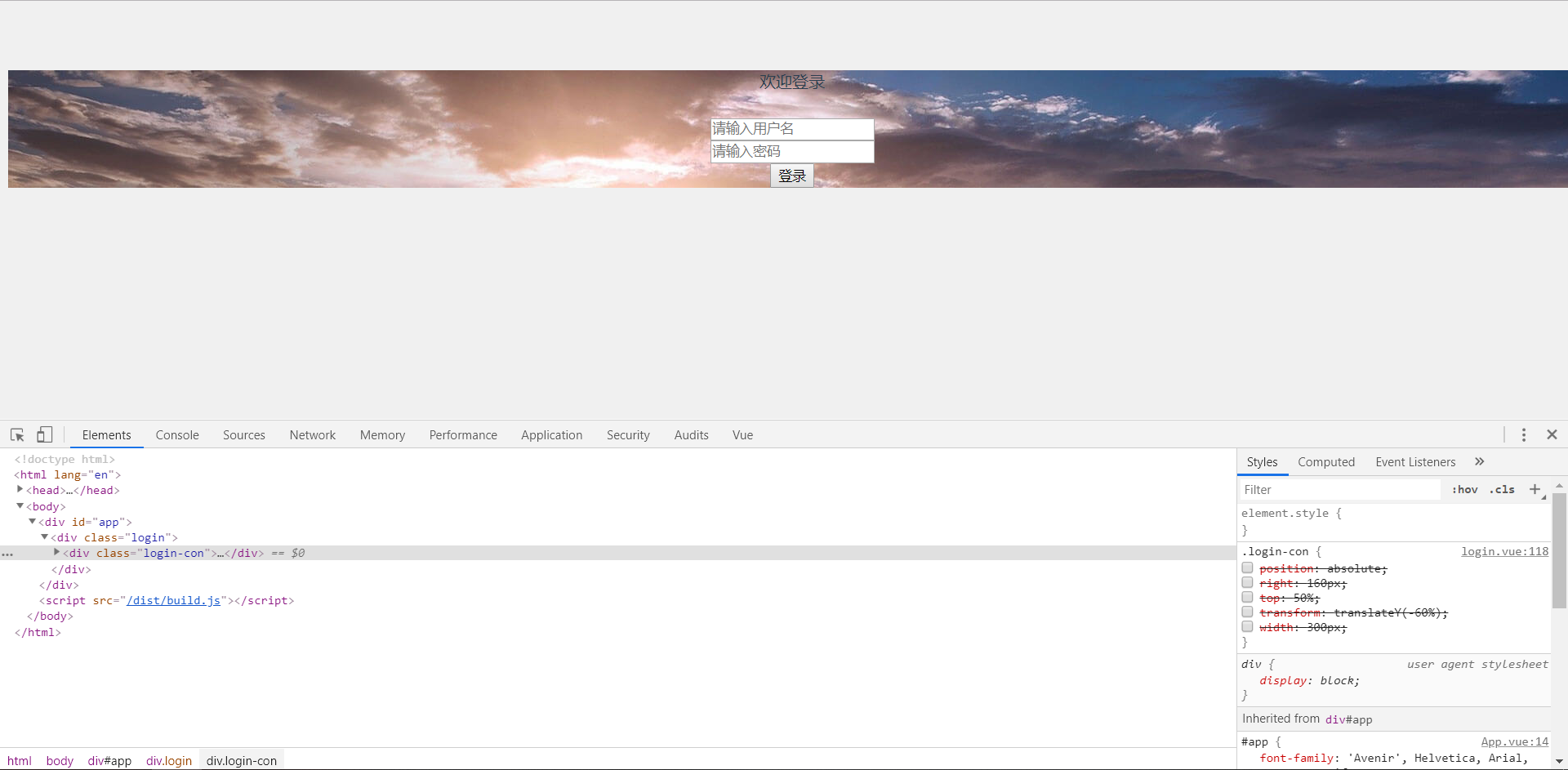Select div.login in the breadcrumb bar
This screenshot has width=1568, height=770.
(169, 761)
